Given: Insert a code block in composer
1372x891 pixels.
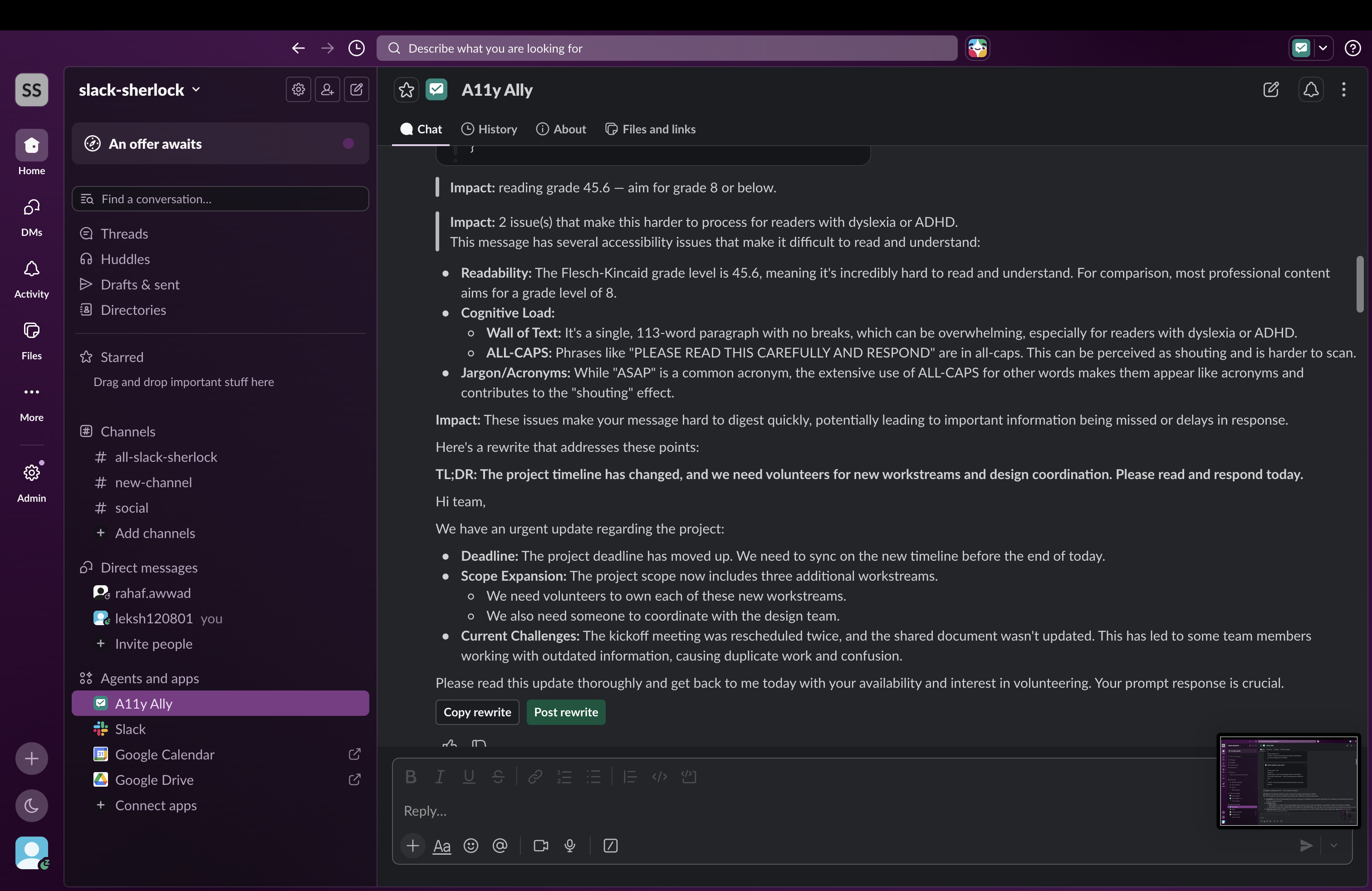Looking at the screenshot, I should click(x=689, y=777).
